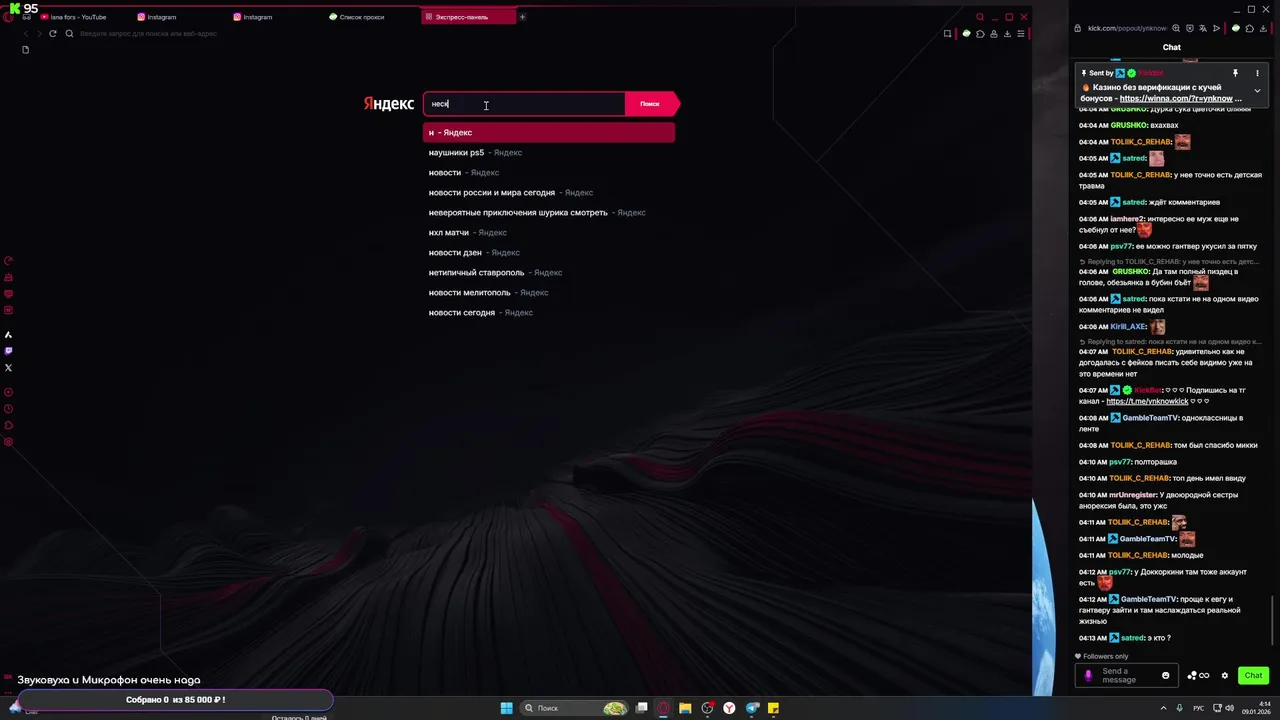Click username Kirill_AXE in chat
1280x720 pixels.
pyautogui.click(x=1128, y=327)
